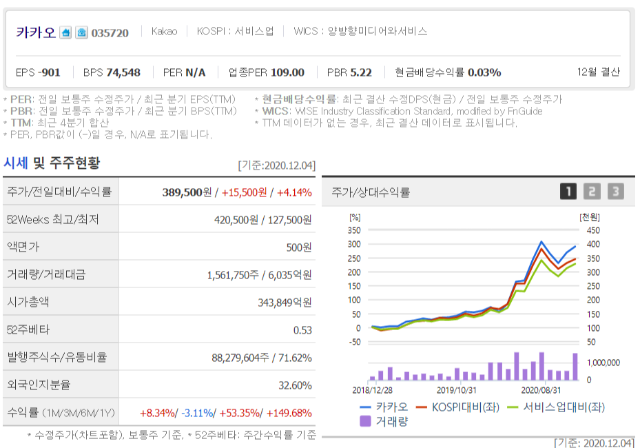The image size is (640, 448).
Task: Click the purple 거래량 legend entry
Action: tap(384, 421)
